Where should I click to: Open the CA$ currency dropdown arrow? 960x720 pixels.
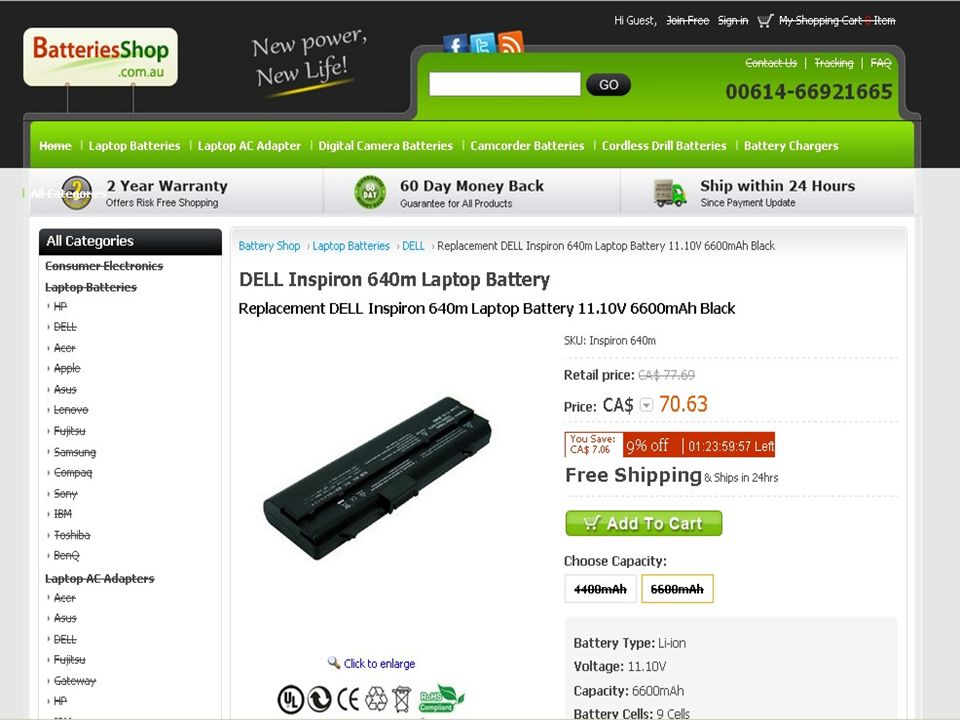[x=647, y=405]
